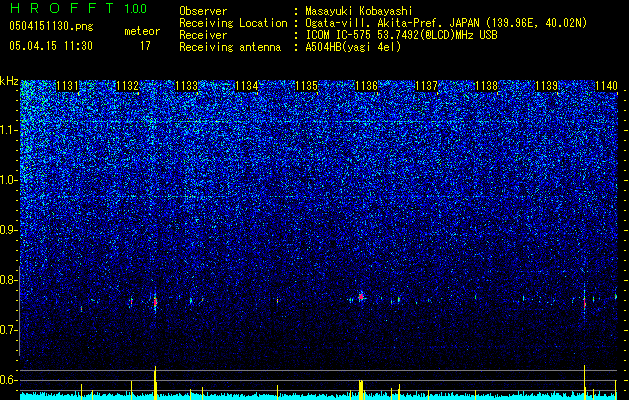Click the 0.6 frequency axis label
Viewport: 629px width, 400px height.
pyautogui.click(x=8, y=380)
